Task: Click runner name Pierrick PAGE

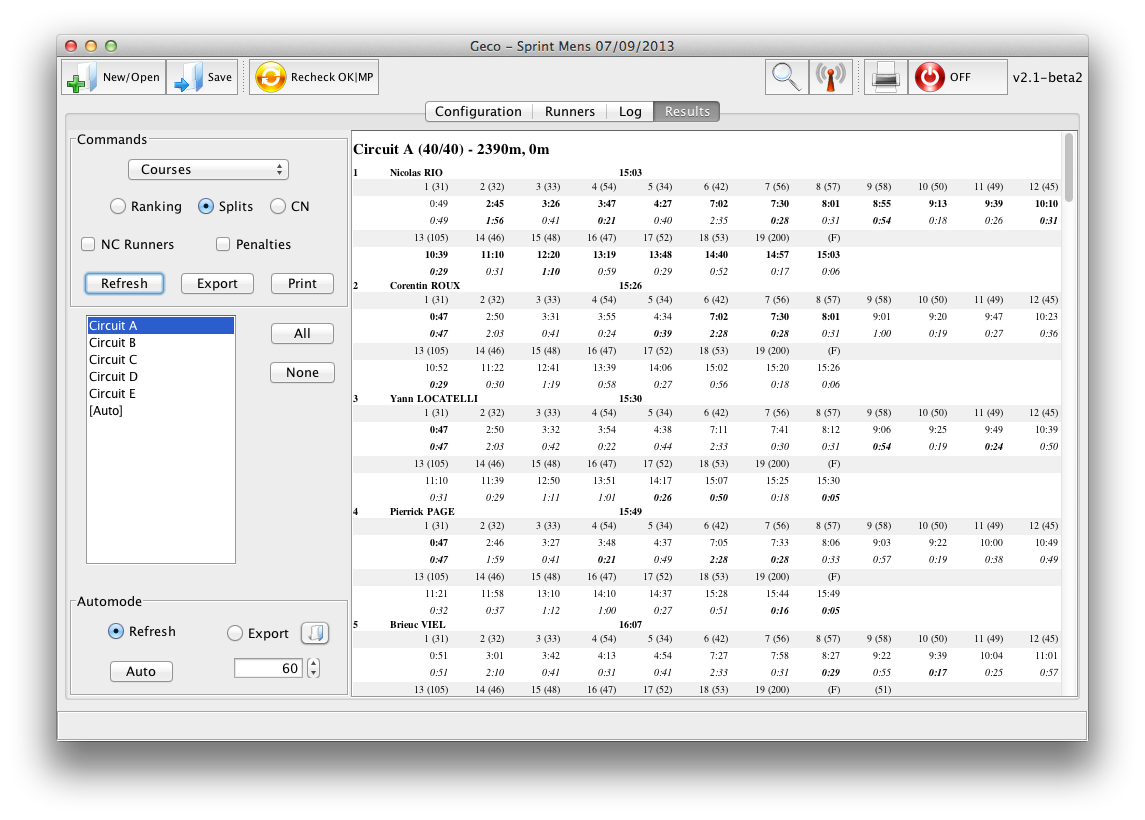Action: tap(422, 512)
